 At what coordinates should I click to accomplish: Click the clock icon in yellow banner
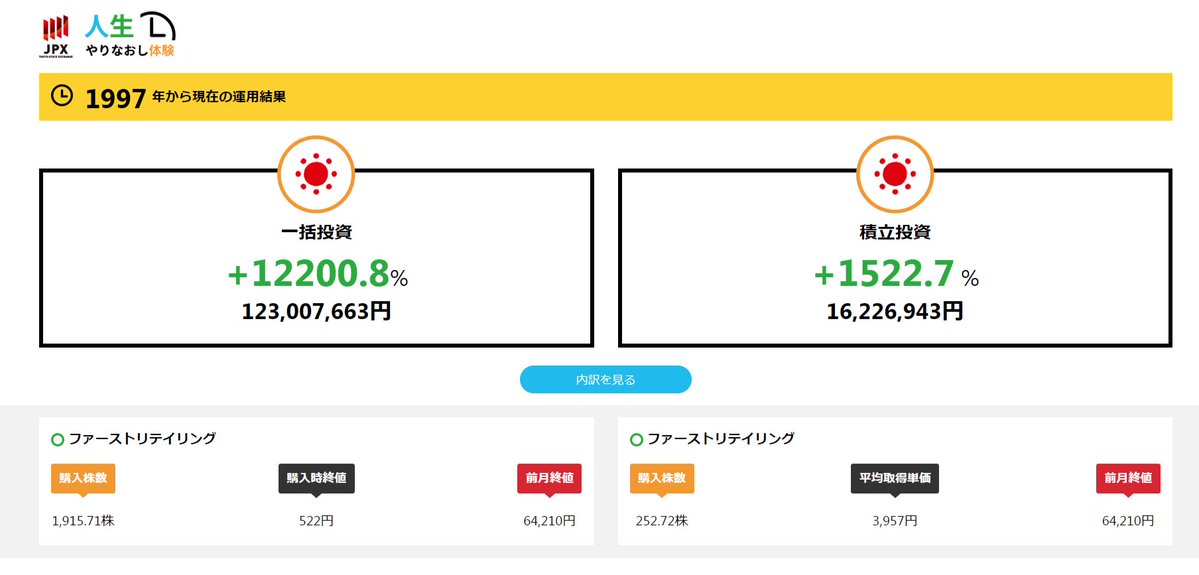tap(62, 96)
